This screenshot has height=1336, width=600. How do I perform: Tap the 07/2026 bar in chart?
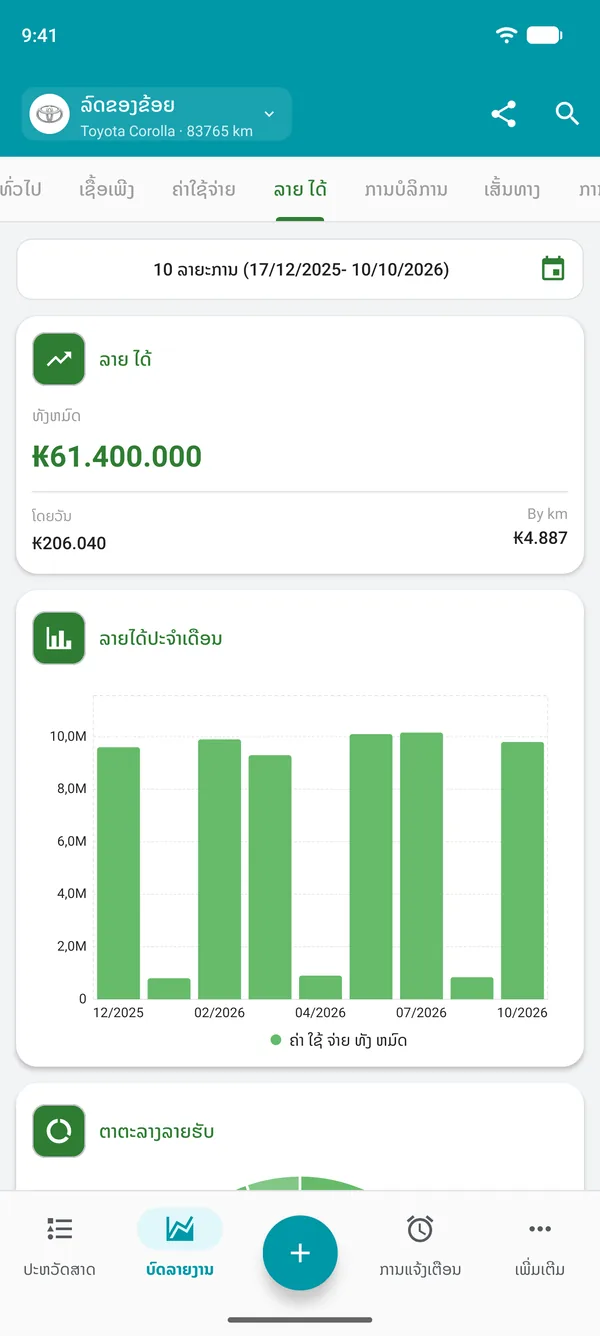(x=421, y=866)
